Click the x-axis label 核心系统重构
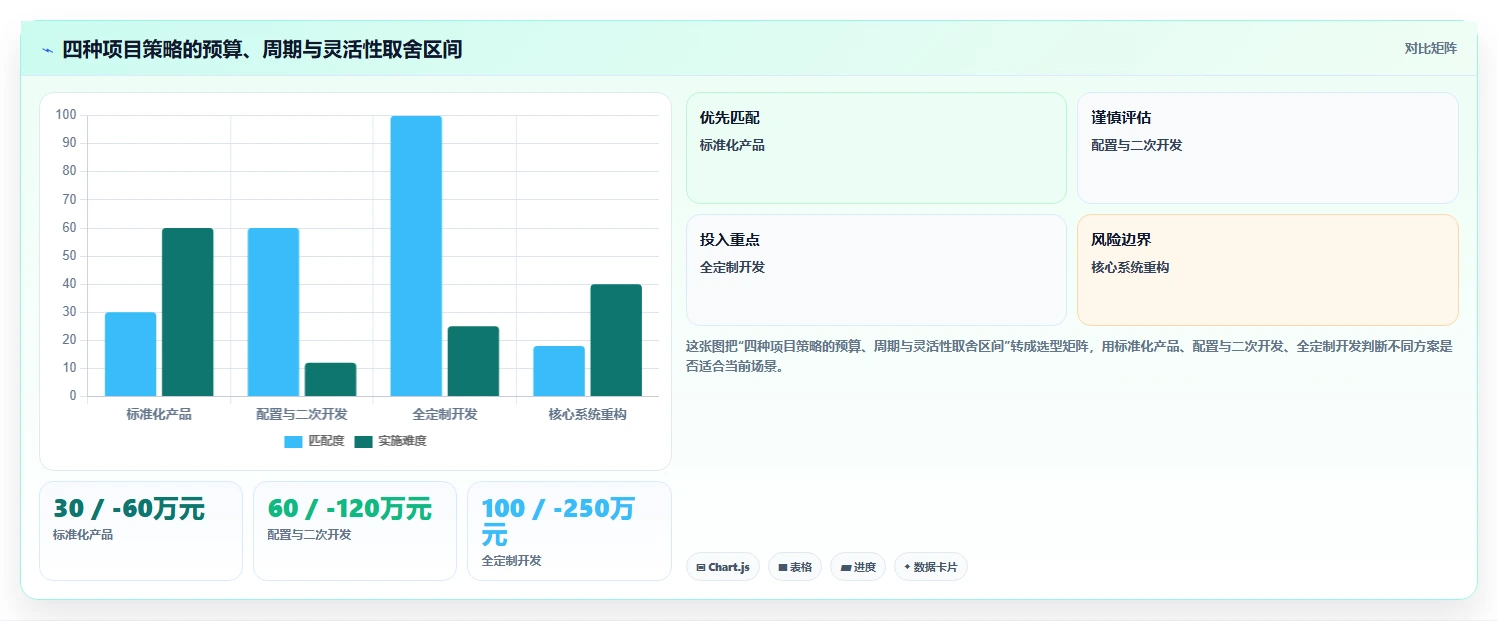Image resolution: width=1498 pixels, height=621 pixels. [588, 414]
